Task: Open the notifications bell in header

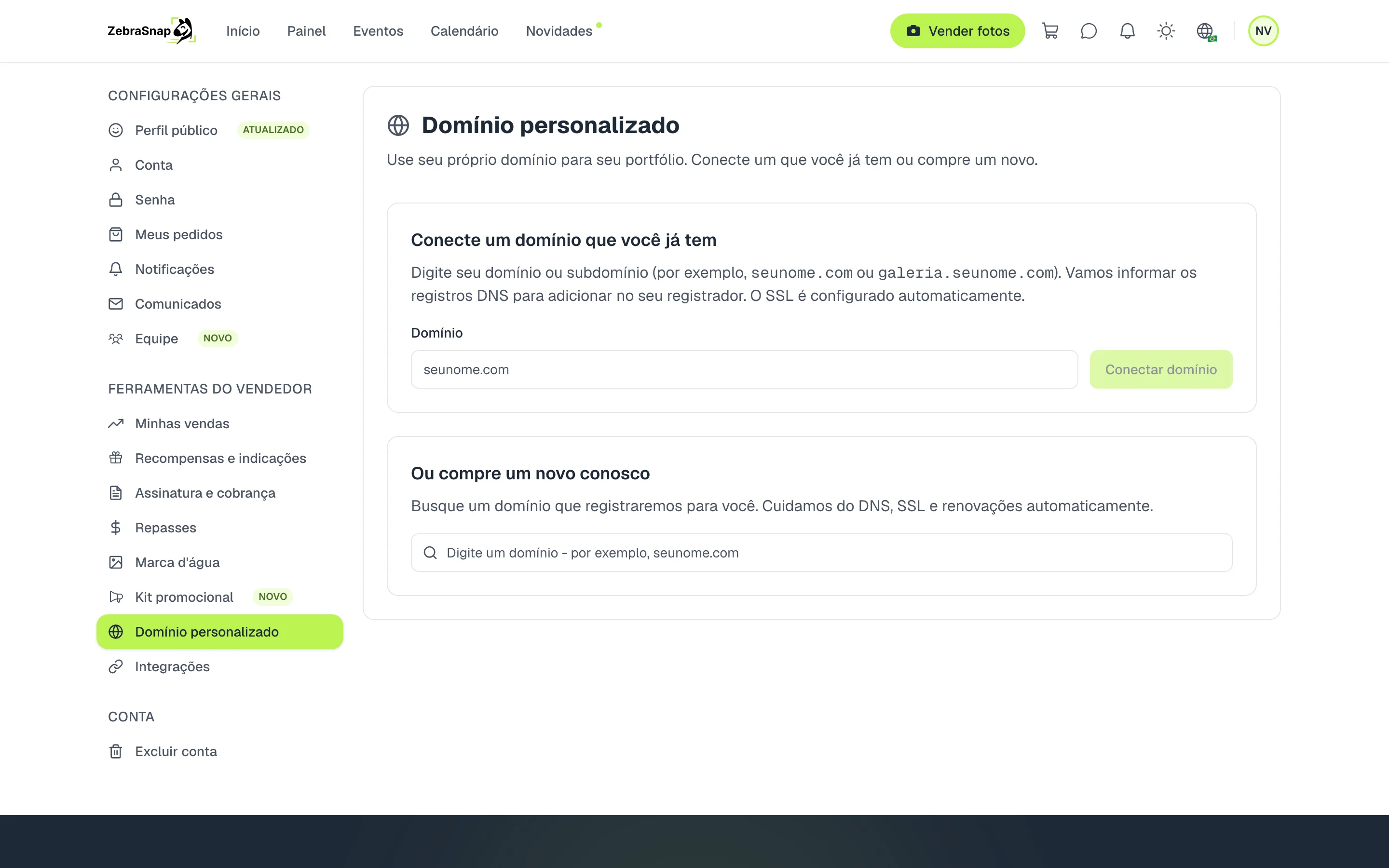Action: 1127,31
